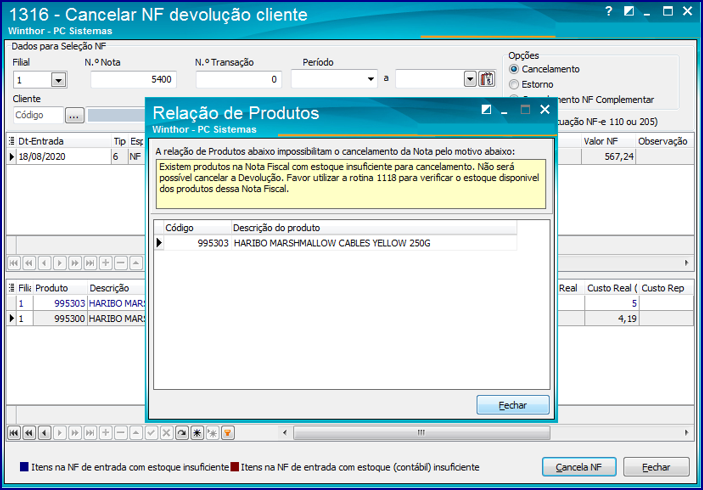The height and width of the screenshot is (490, 703).
Task: Open help question mark in main title bar
Action: point(608,11)
